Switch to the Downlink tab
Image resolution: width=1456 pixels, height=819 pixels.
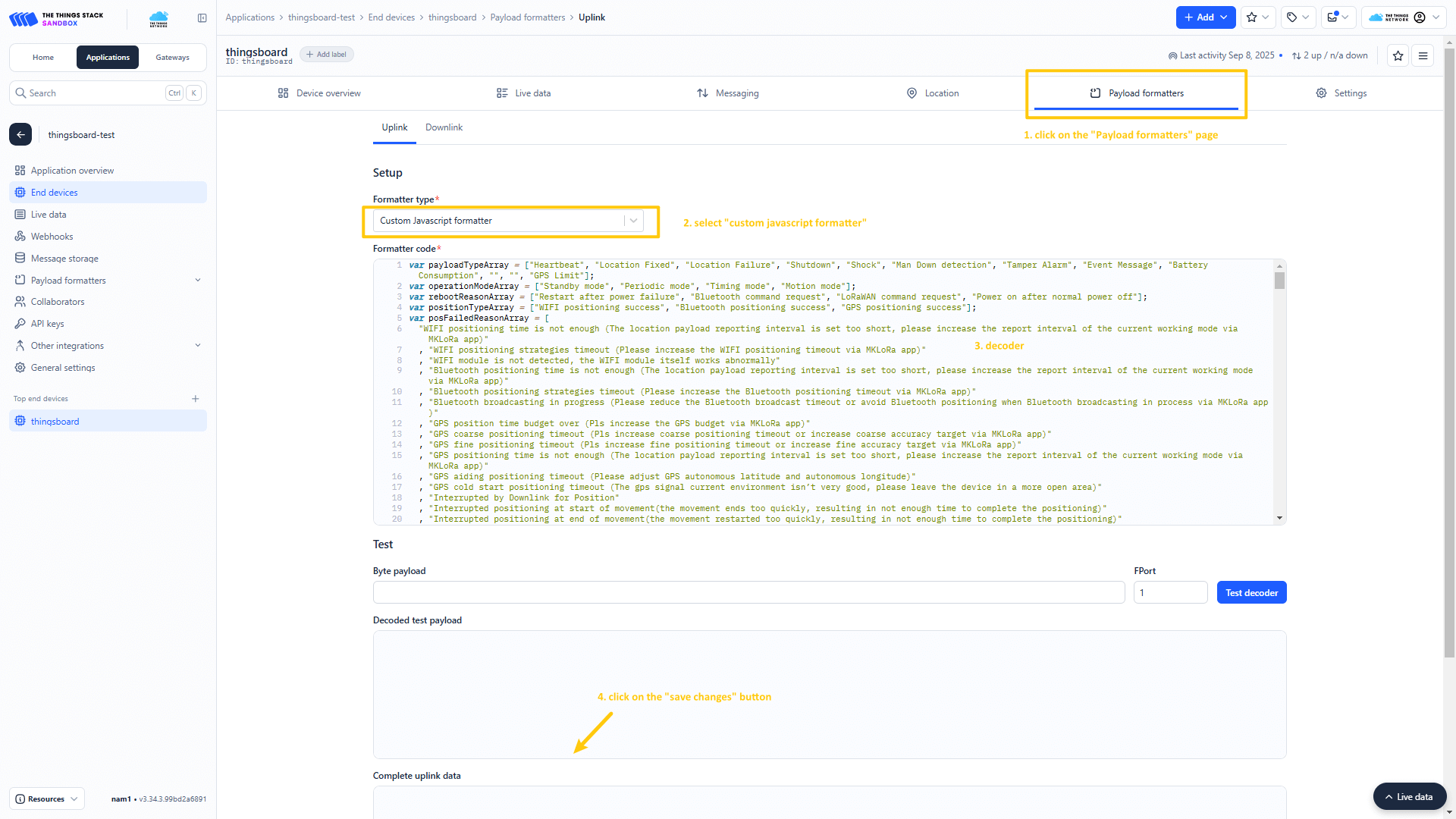(x=444, y=127)
